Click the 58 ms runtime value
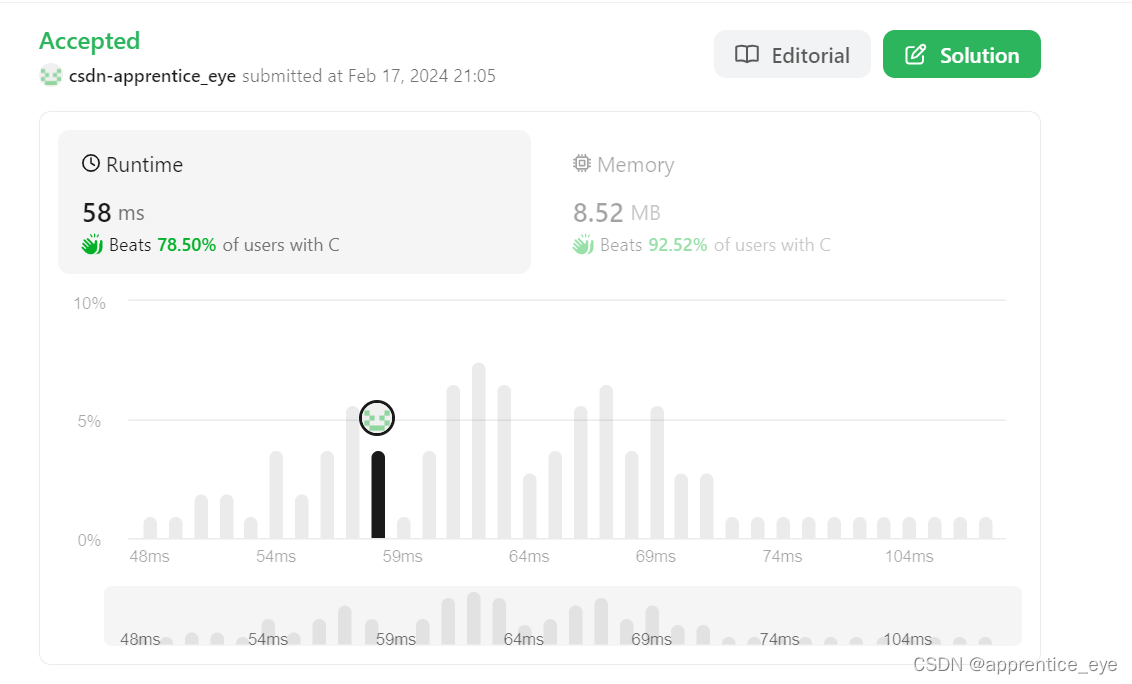Image resolution: width=1132 pixels, height=684 pixels. 113,212
